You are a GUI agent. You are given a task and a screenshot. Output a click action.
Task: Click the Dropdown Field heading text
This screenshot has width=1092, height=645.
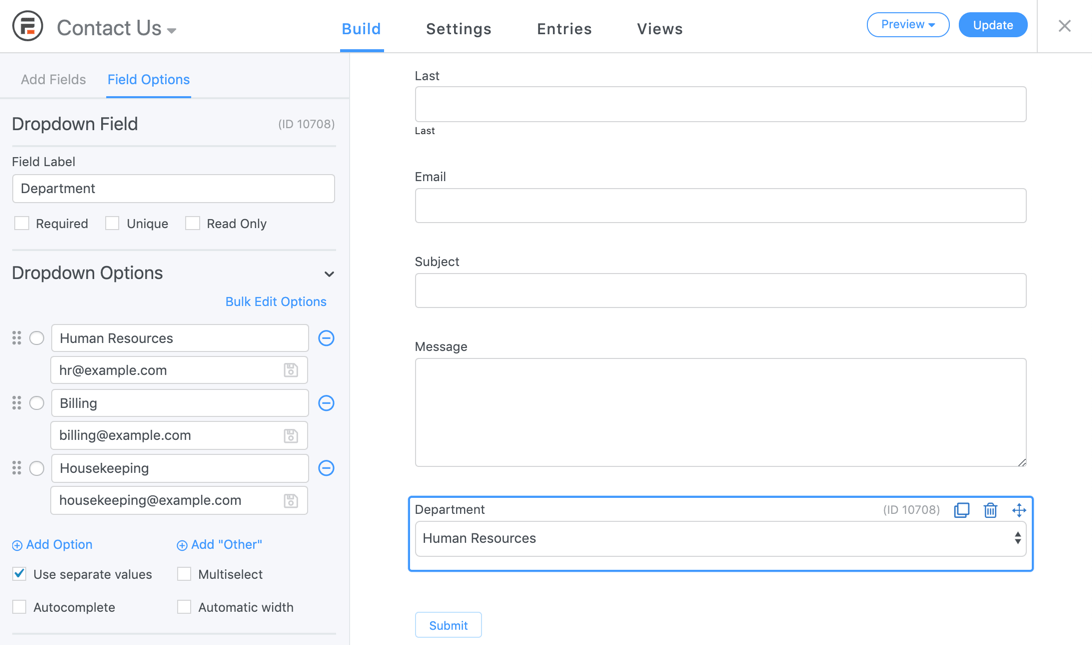(x=75, y=124)
